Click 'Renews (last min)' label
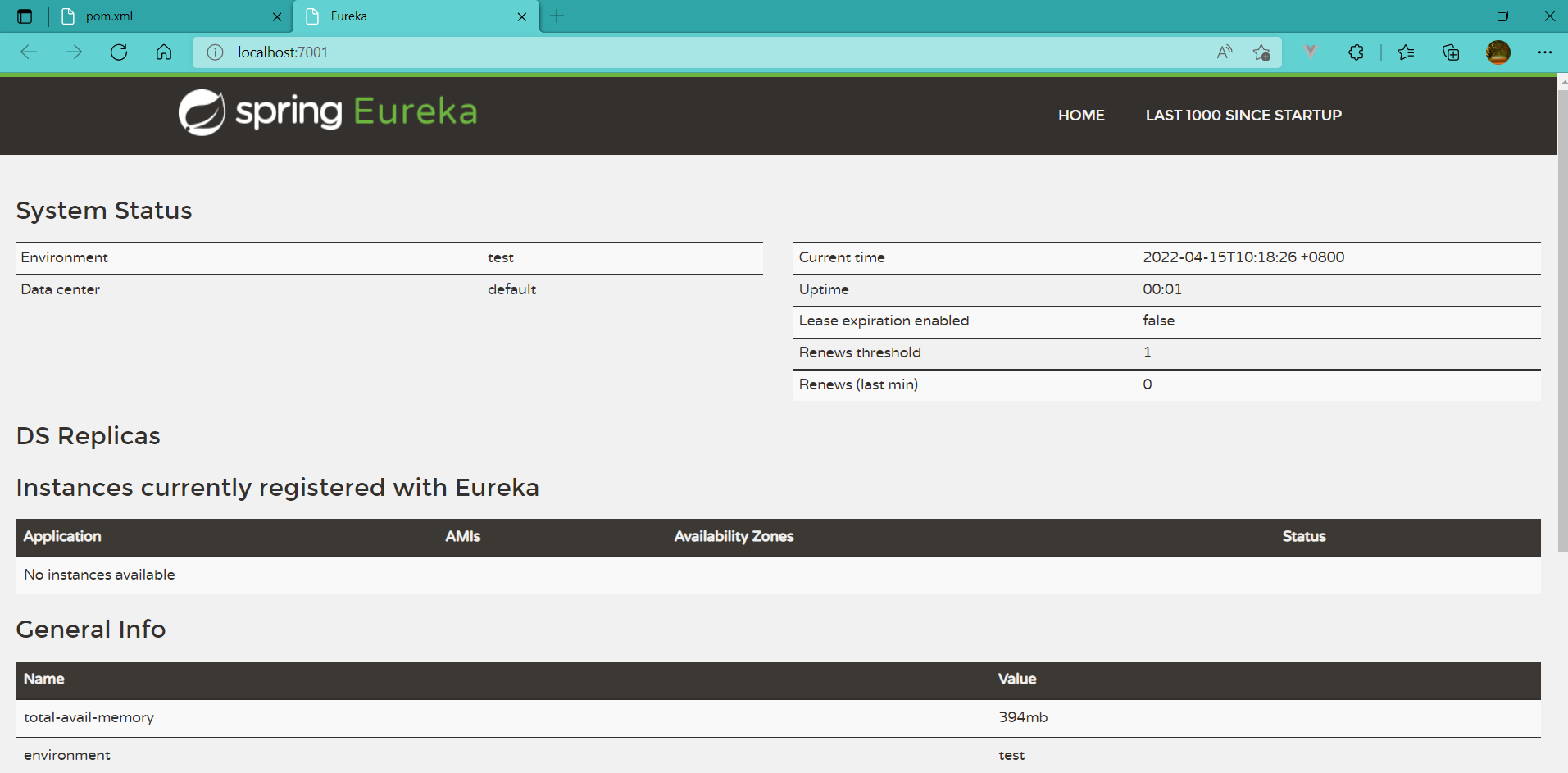Image resolution: width=1568 pixels, height=773 pixels. [x=858, y=384]
